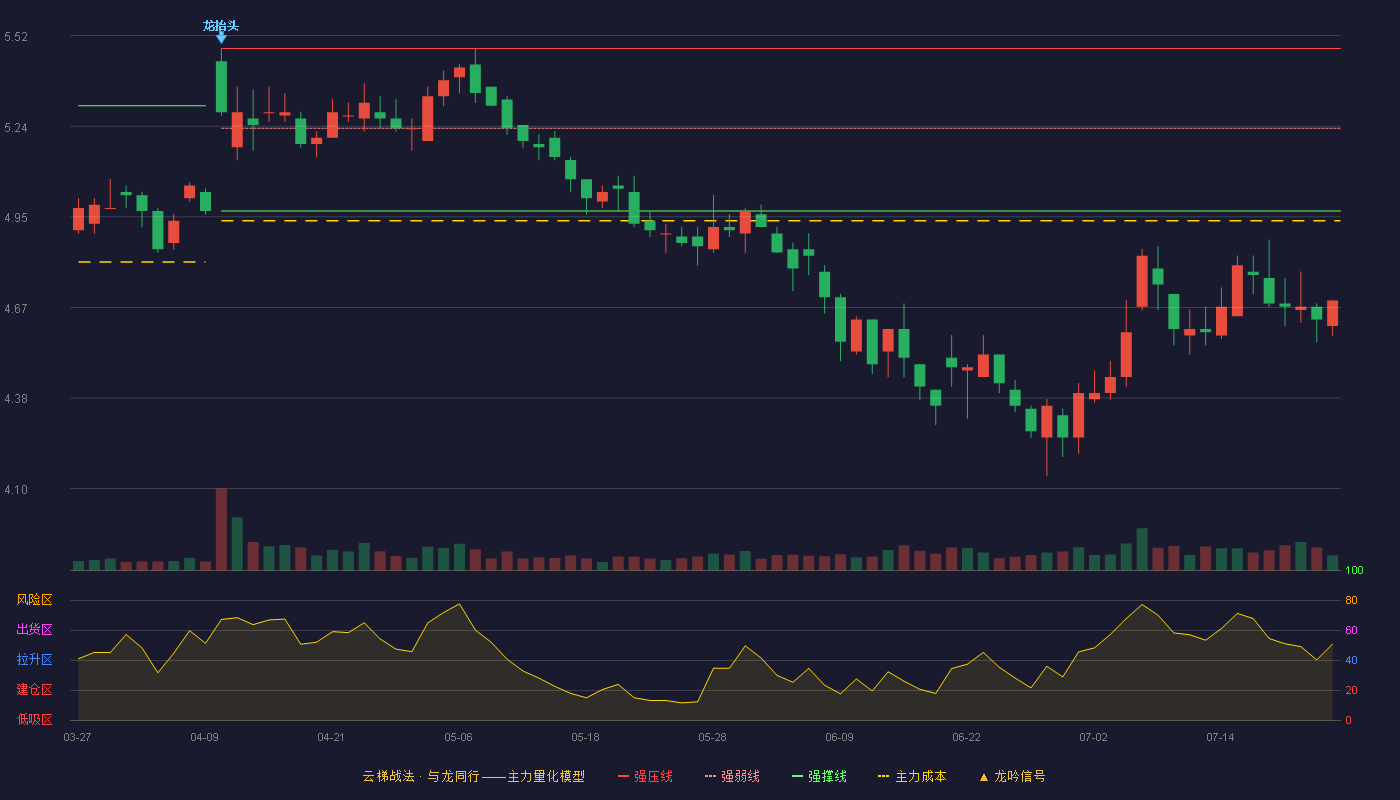Viewport: 1400px width, 800px height.
Task: Click the magenta 60 indicator scale value
Action: (x=1351, y=630)
